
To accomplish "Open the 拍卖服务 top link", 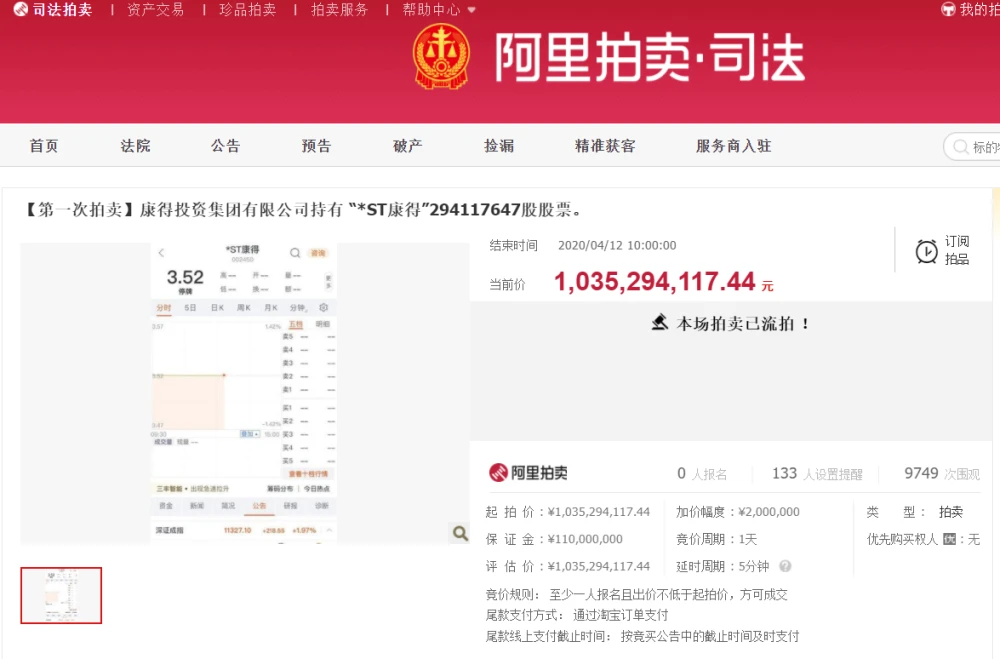I will (x=339, y=10).
